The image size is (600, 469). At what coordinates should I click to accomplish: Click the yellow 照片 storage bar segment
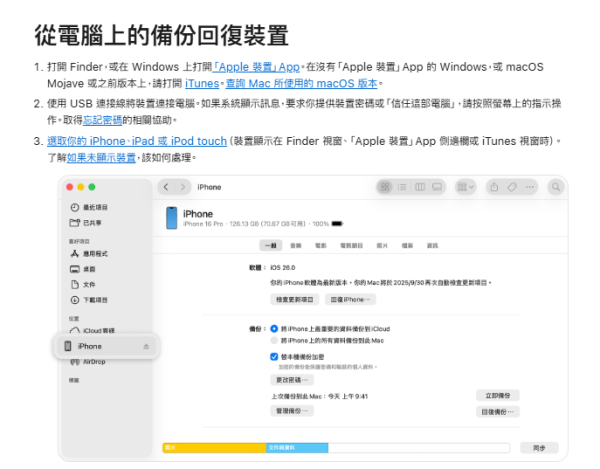coord(214,448)
